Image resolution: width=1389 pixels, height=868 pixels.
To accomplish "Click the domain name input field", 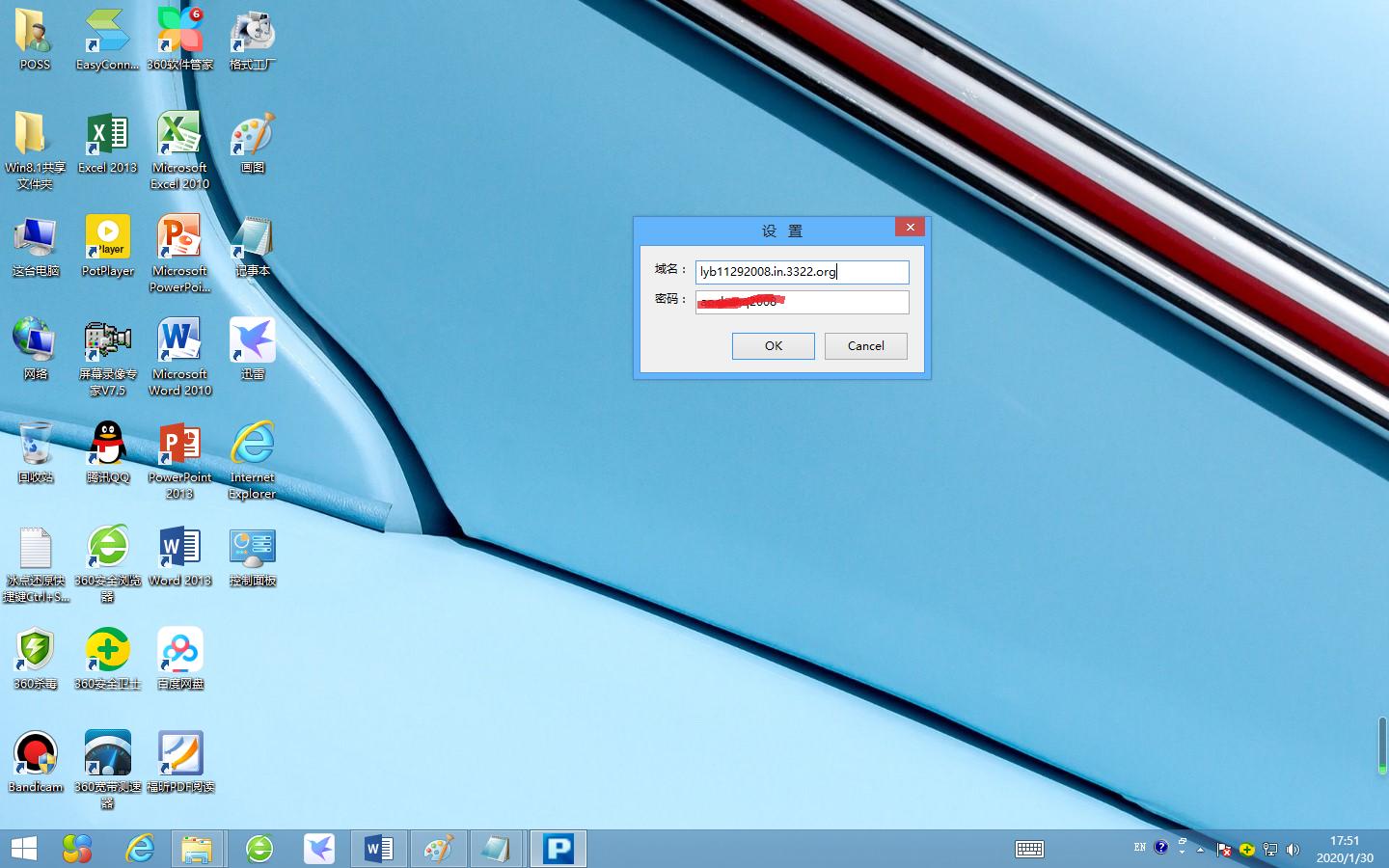I will [x=802, y=272].
